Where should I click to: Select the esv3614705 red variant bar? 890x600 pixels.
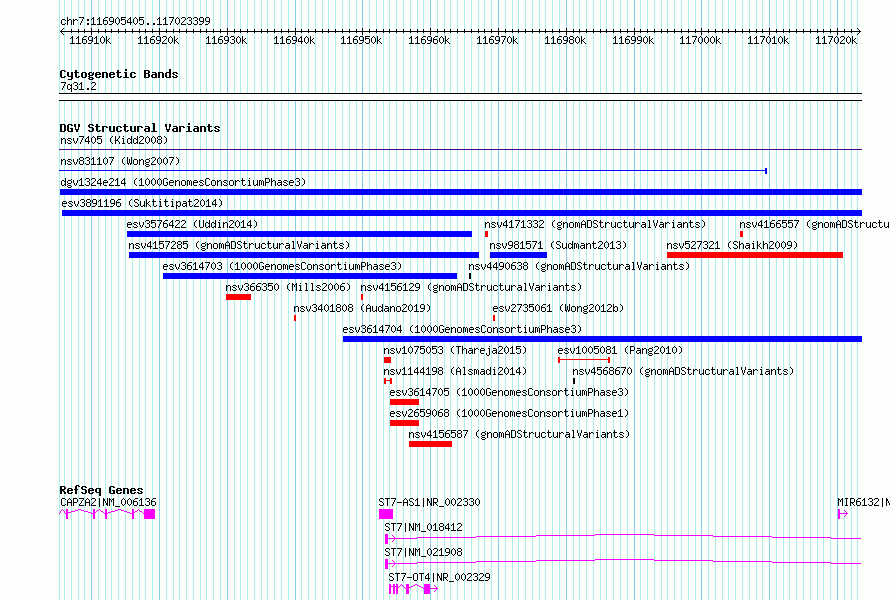(x=404, y=402)
